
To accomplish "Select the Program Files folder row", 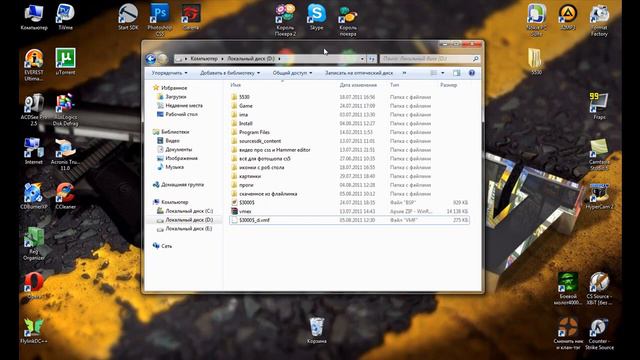I will click(x=349, y=132).
